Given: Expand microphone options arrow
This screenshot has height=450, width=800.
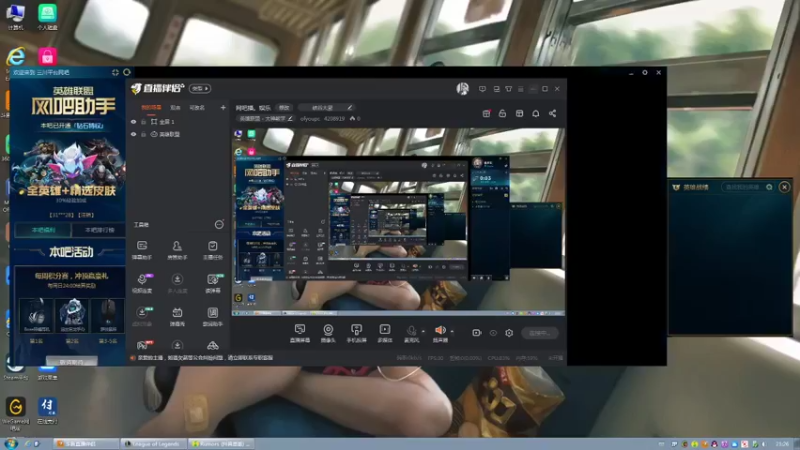Looking at the screenshot, I should (x=423, y=332).
